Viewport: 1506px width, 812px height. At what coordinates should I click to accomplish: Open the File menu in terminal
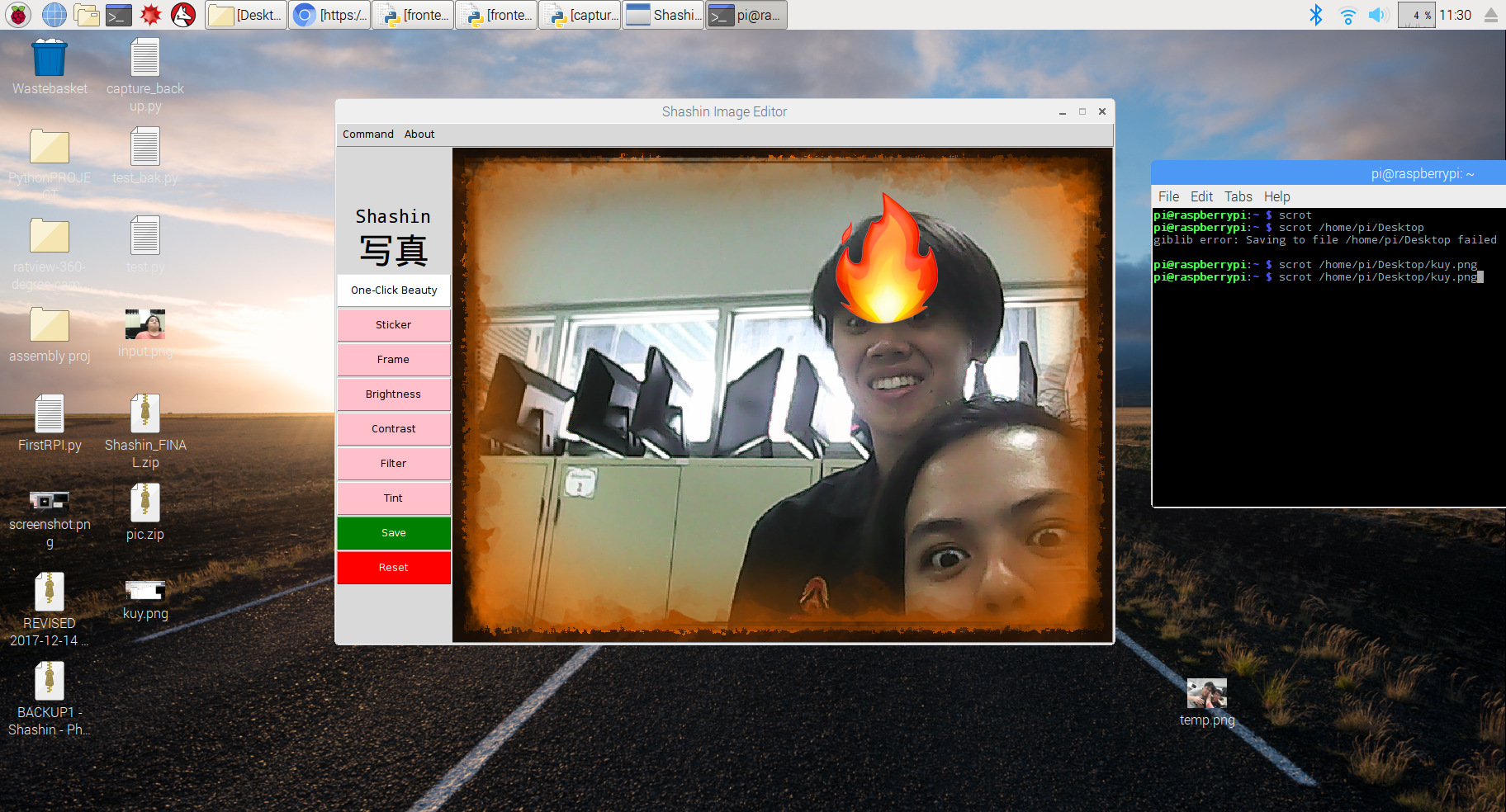click(x=1168, y=196)
